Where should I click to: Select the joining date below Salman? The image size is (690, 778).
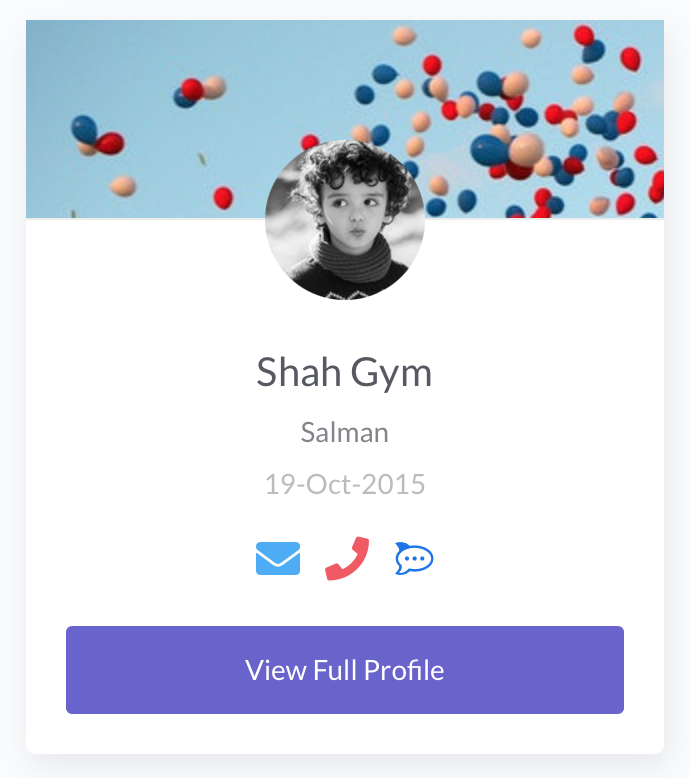pos(345,485)
